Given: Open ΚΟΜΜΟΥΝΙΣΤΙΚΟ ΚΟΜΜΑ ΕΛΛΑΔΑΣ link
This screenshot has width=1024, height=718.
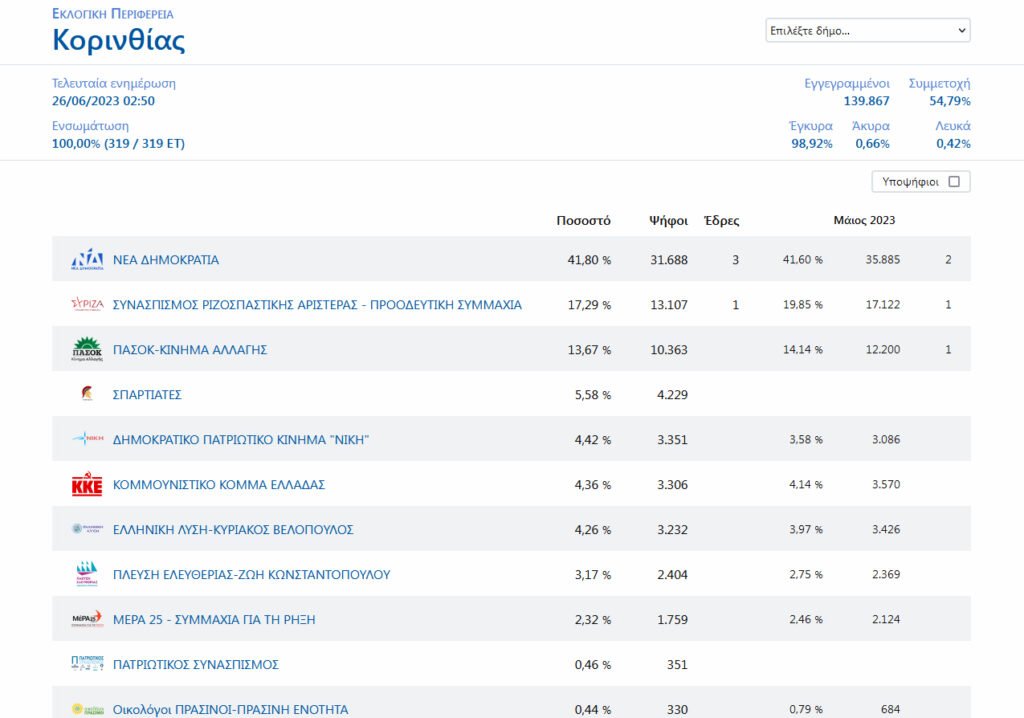Looking at the screenshot, I should pyautogui.click(x=219, y=485).
